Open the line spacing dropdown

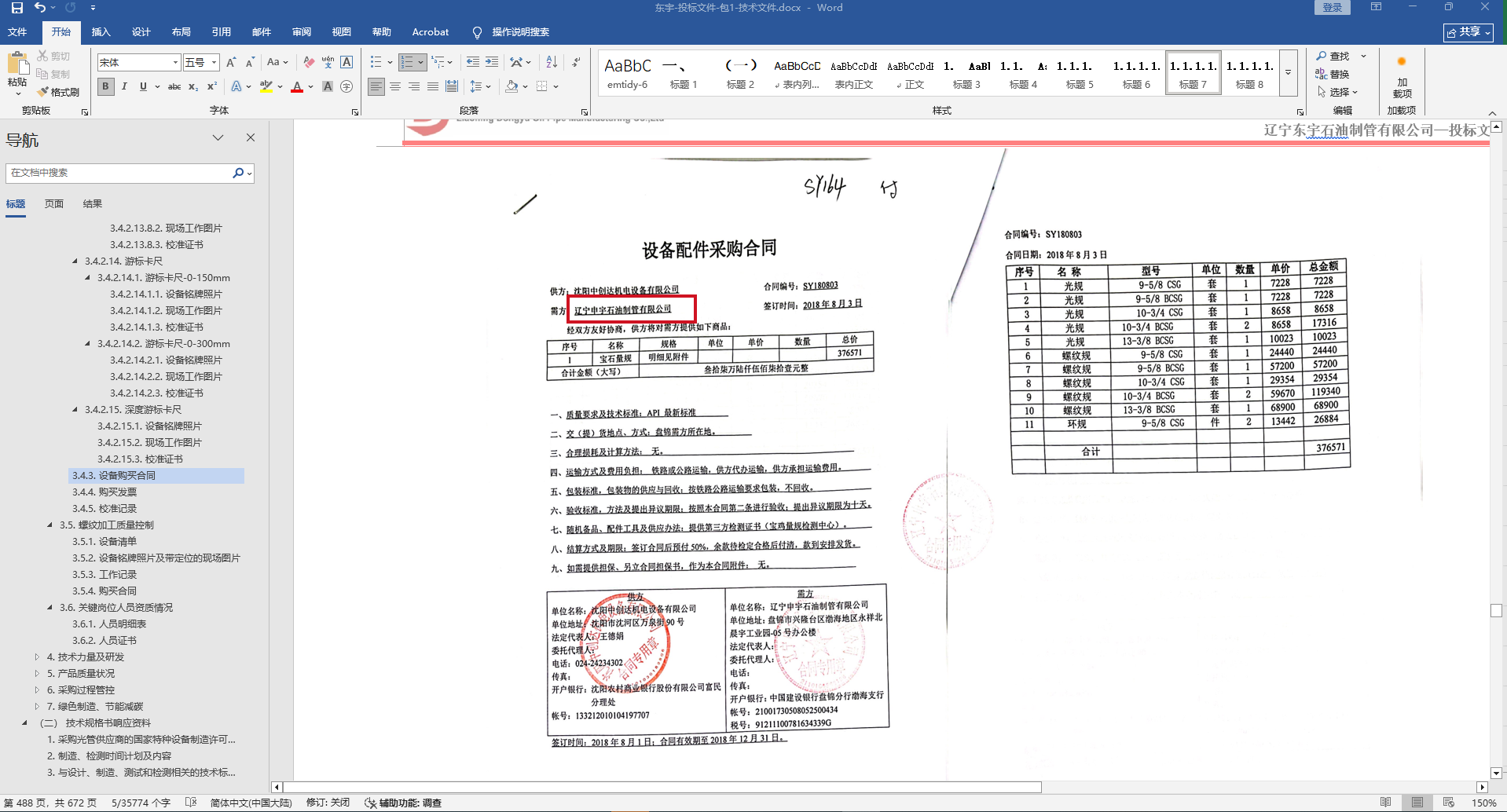click(479, 86)
